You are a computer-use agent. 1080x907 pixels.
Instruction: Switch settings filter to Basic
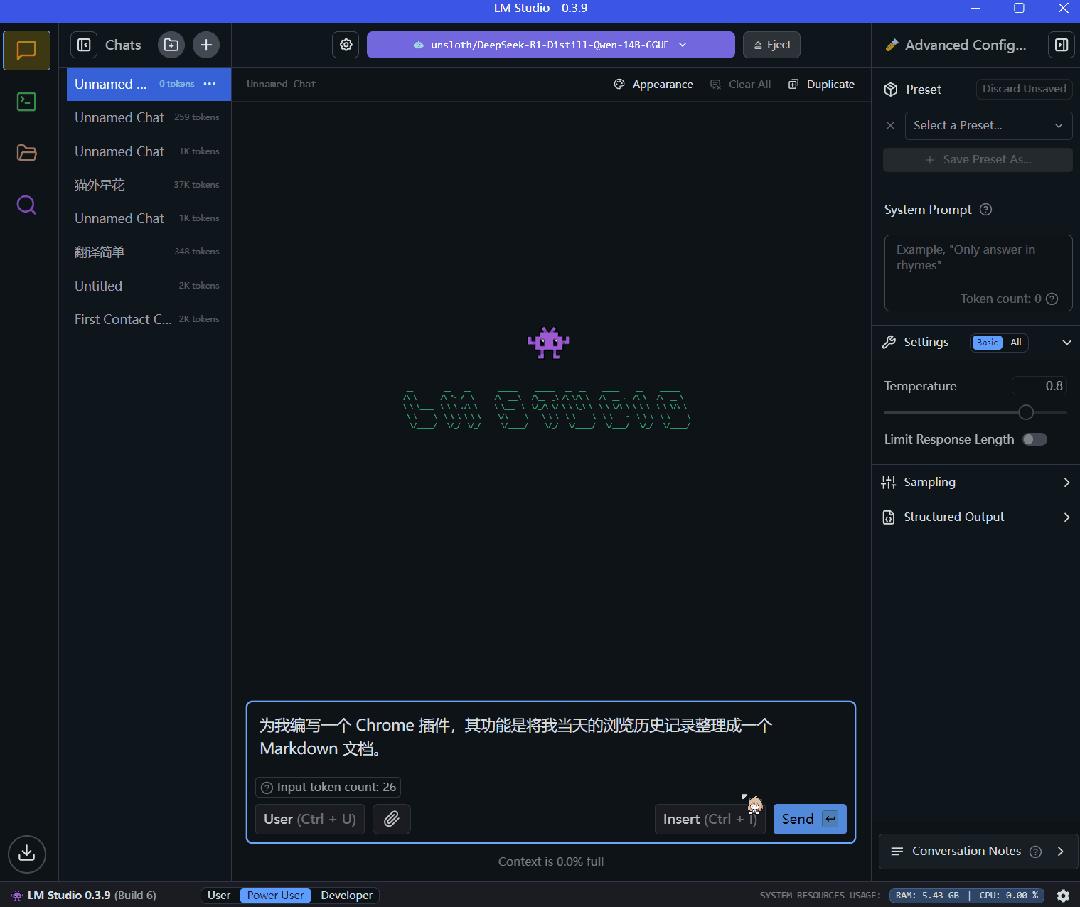point(987,342)
